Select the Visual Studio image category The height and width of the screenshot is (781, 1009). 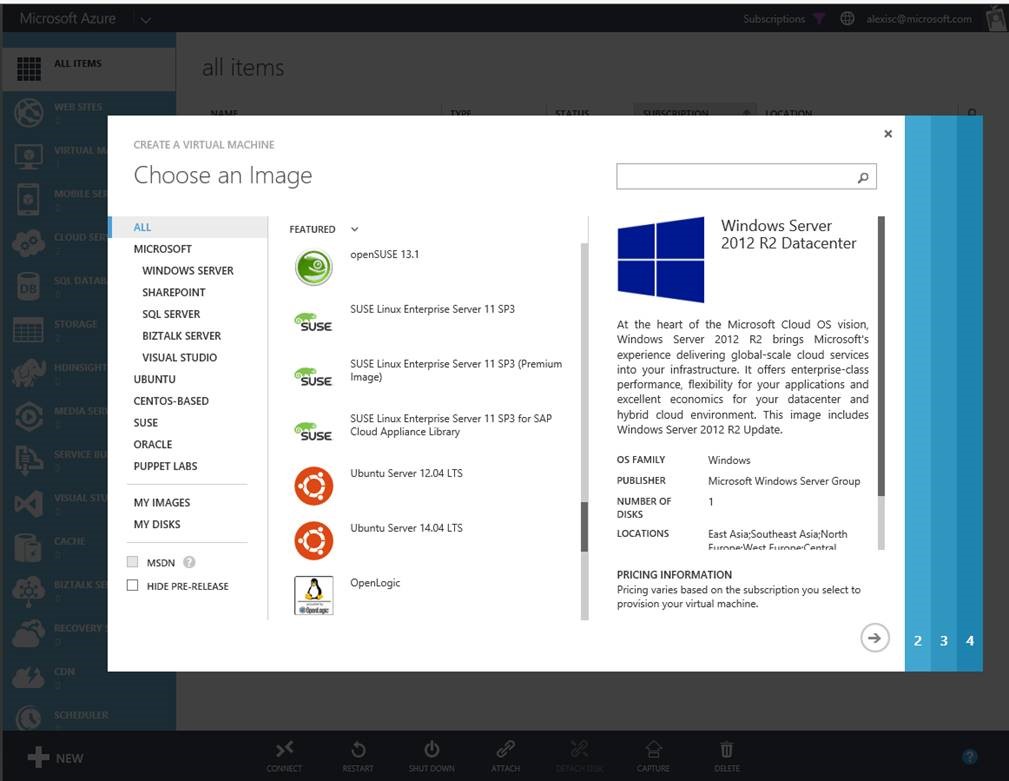click(180, 358)
